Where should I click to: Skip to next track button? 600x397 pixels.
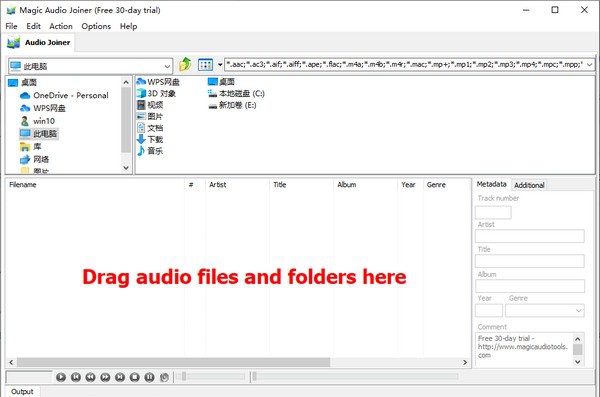120,377
